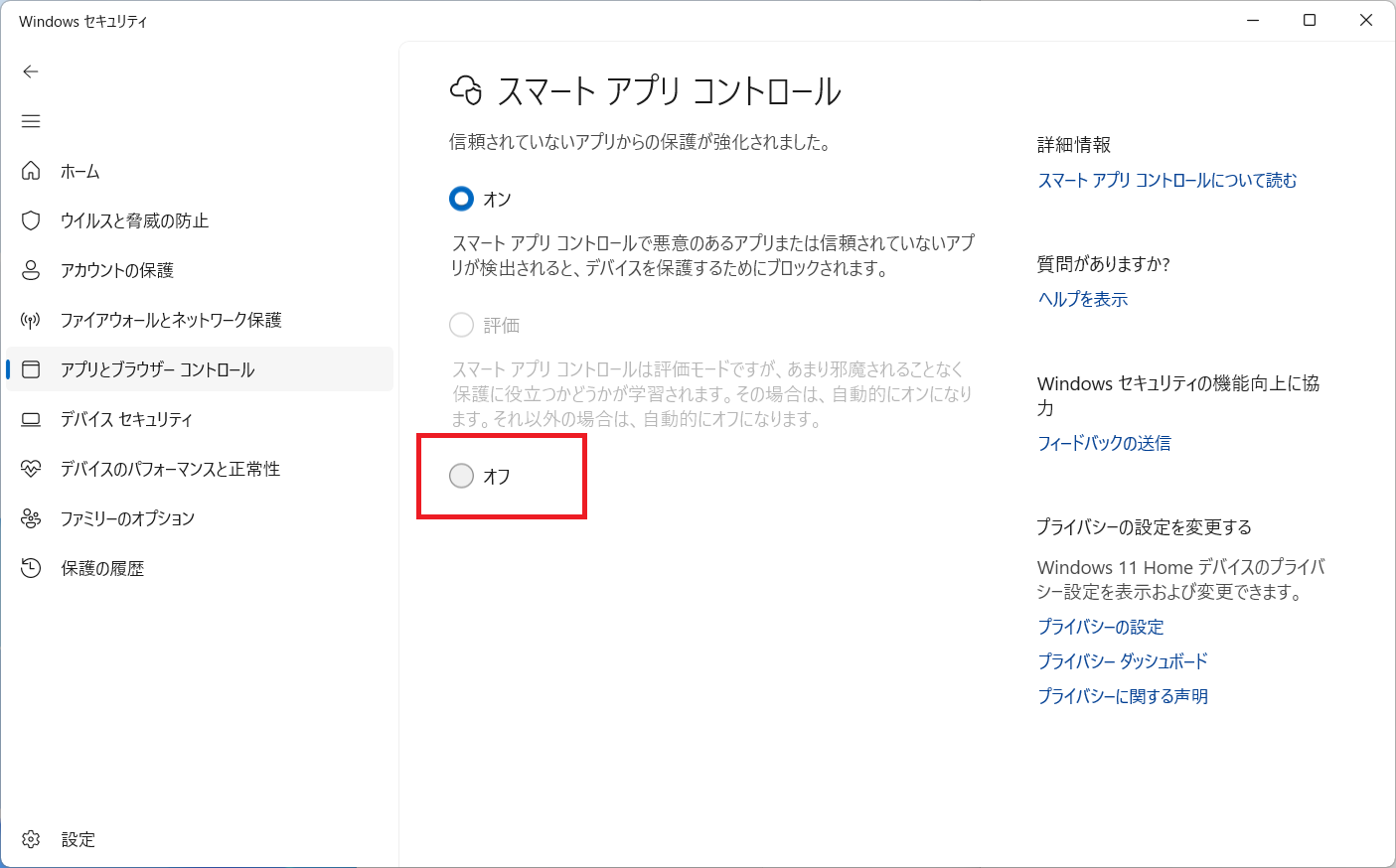Open ウイルスと脅威の防止 section
The image size is (1396, 868).
click(x=200, y=220)
